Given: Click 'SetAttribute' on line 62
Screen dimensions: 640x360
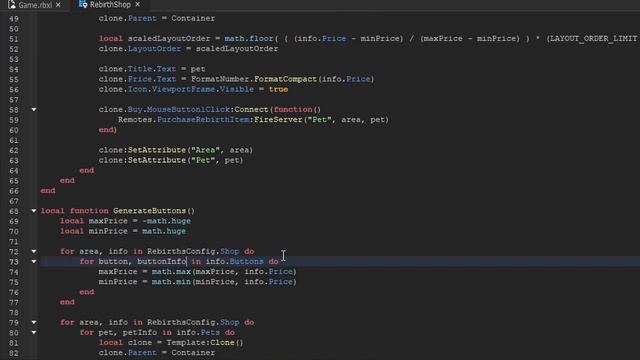Looking at the screenshot, I should (x=157, y=150).
